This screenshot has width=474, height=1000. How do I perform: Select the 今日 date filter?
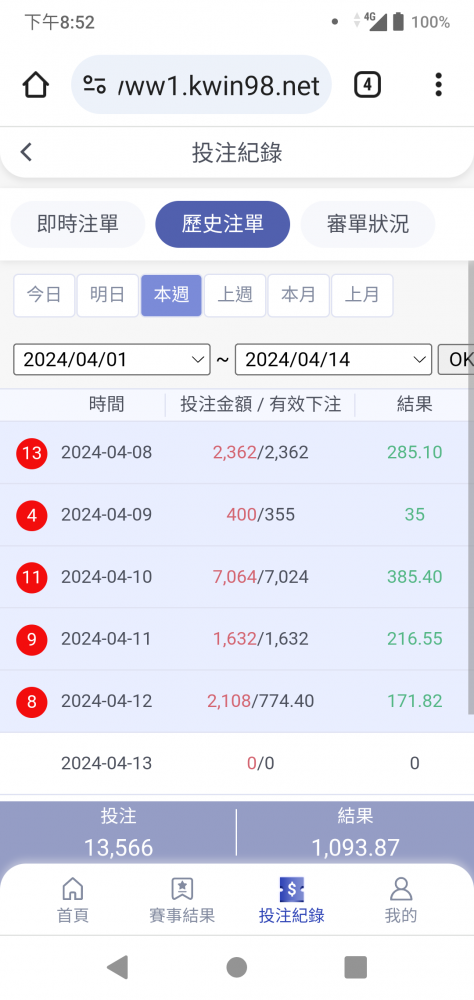(44, 295)
